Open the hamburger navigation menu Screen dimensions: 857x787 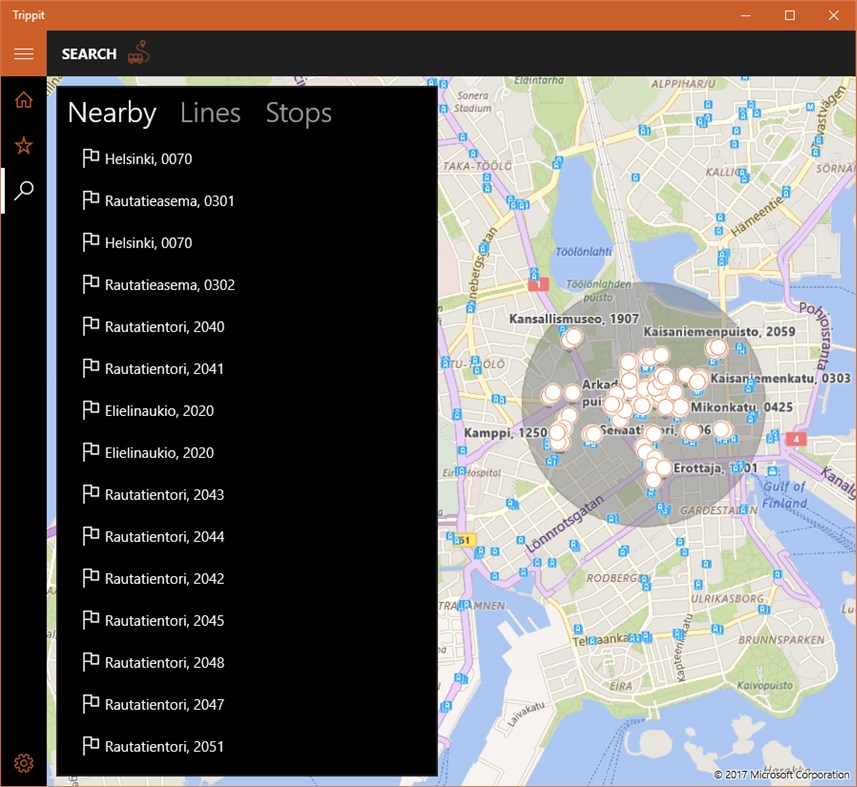[x=23, y=53]
